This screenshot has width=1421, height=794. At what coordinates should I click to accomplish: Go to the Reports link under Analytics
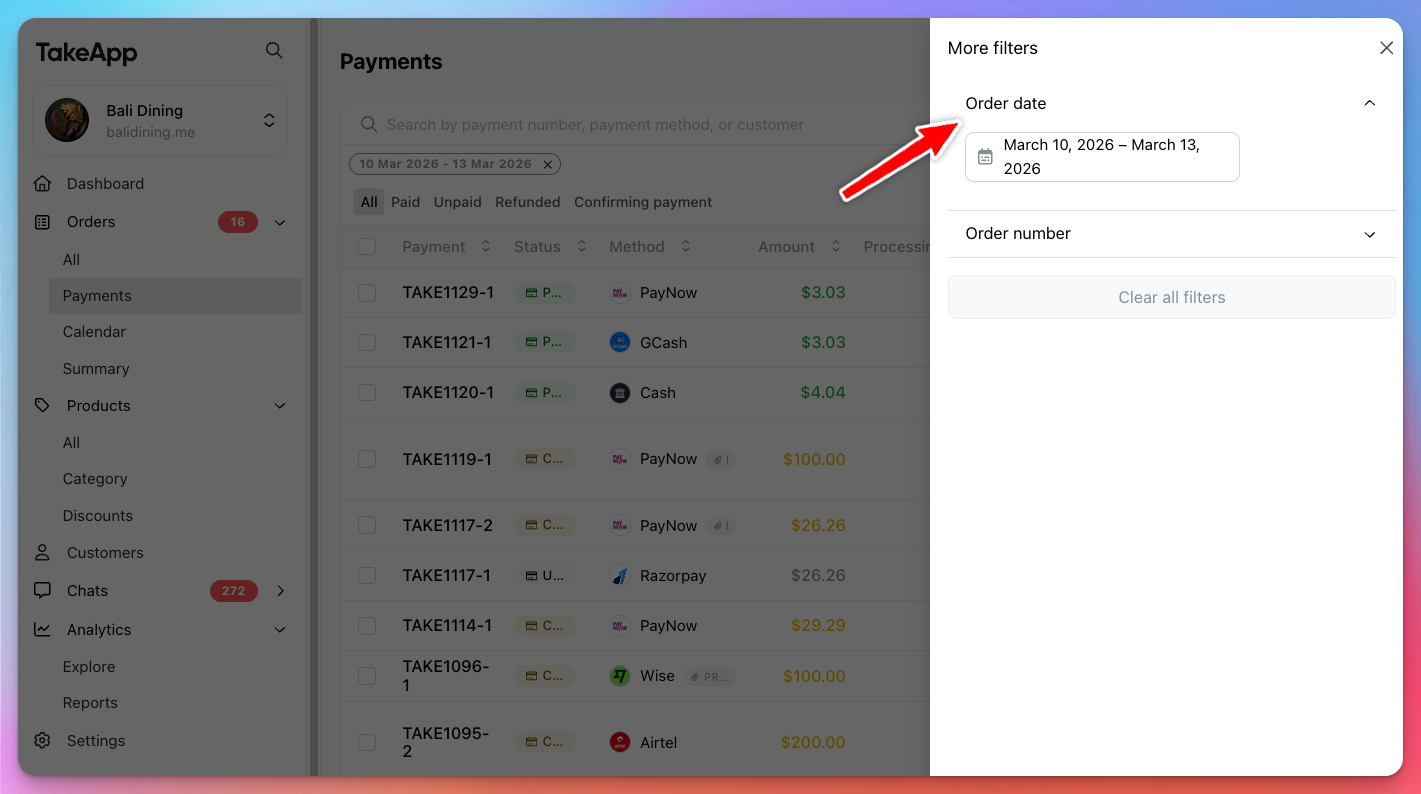coord(90,703)
